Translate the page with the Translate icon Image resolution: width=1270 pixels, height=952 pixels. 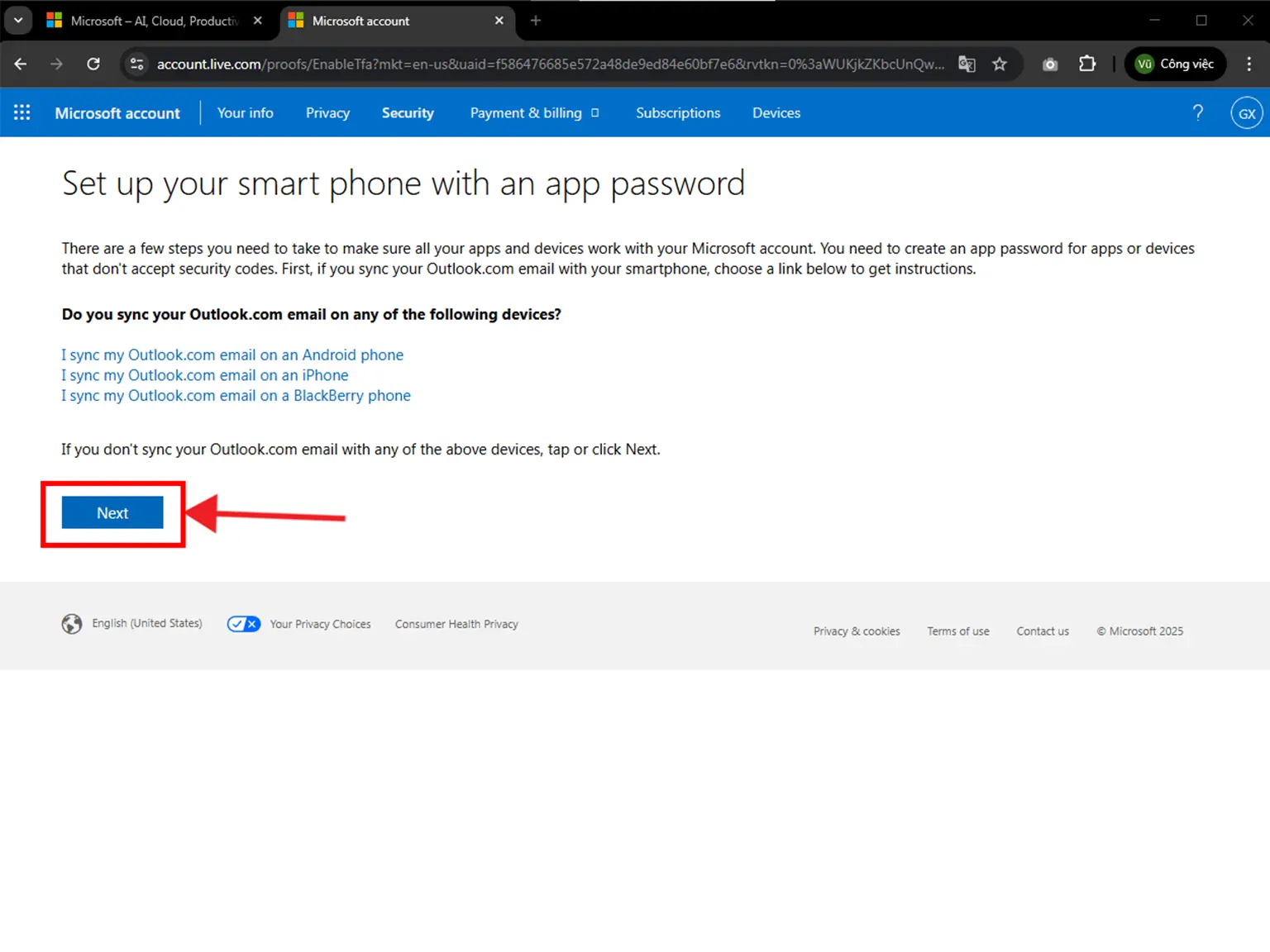(x=967, y=64)
